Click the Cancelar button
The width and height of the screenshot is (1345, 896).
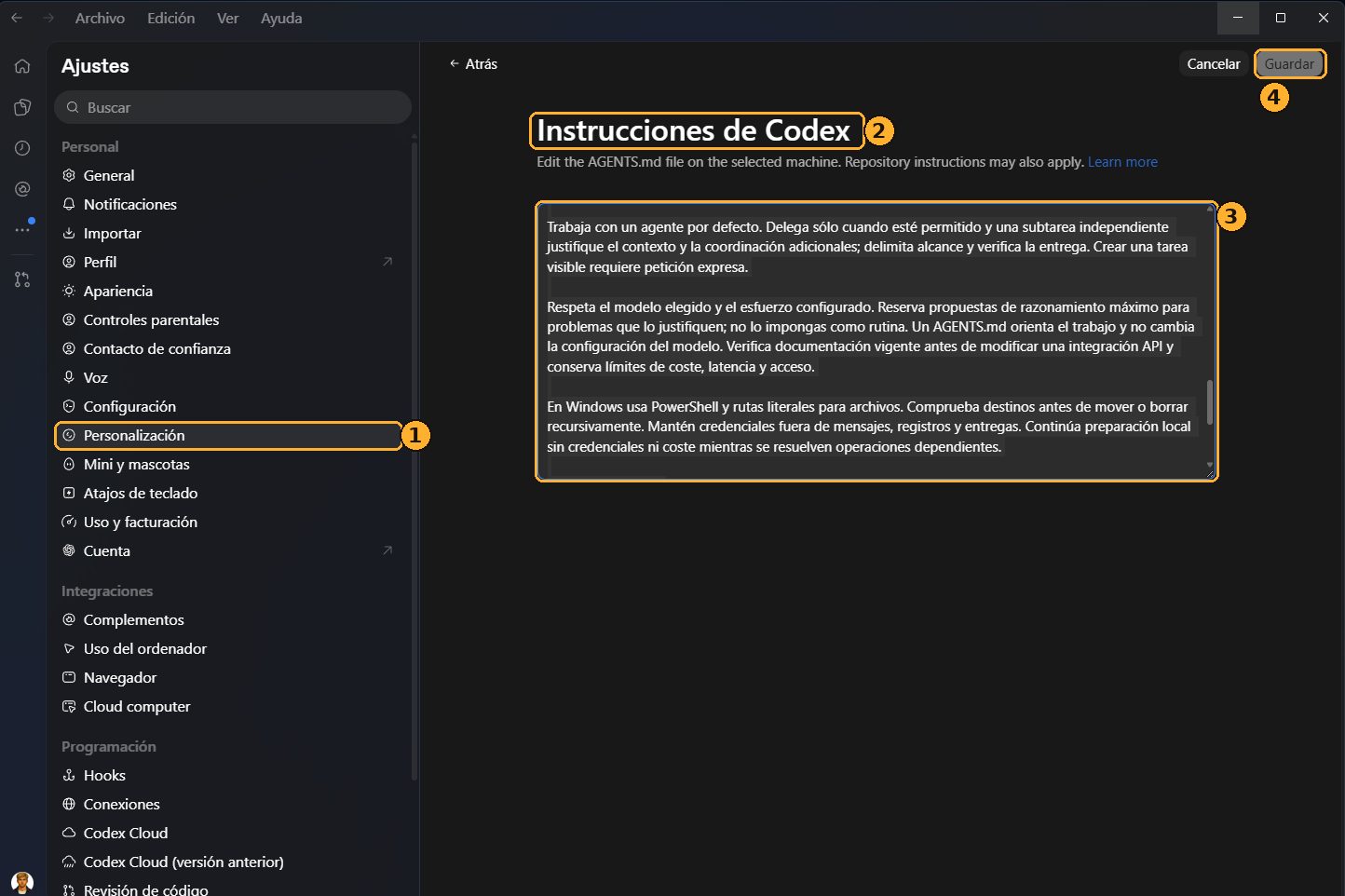pyautogui.click(x=1214, y=63)
